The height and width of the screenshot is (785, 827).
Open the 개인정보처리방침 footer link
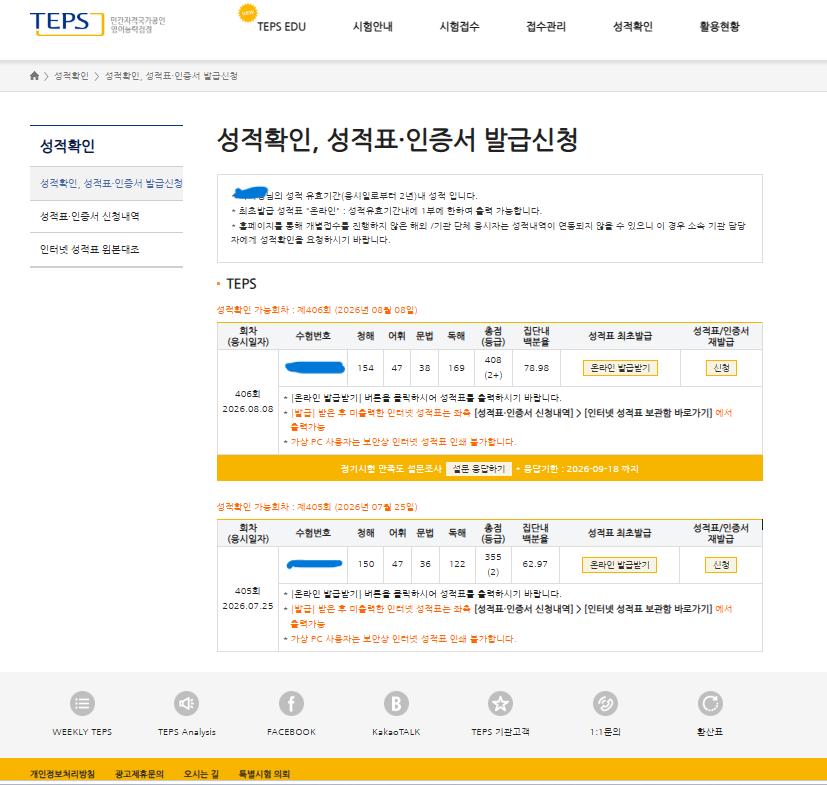click(62, 774)
